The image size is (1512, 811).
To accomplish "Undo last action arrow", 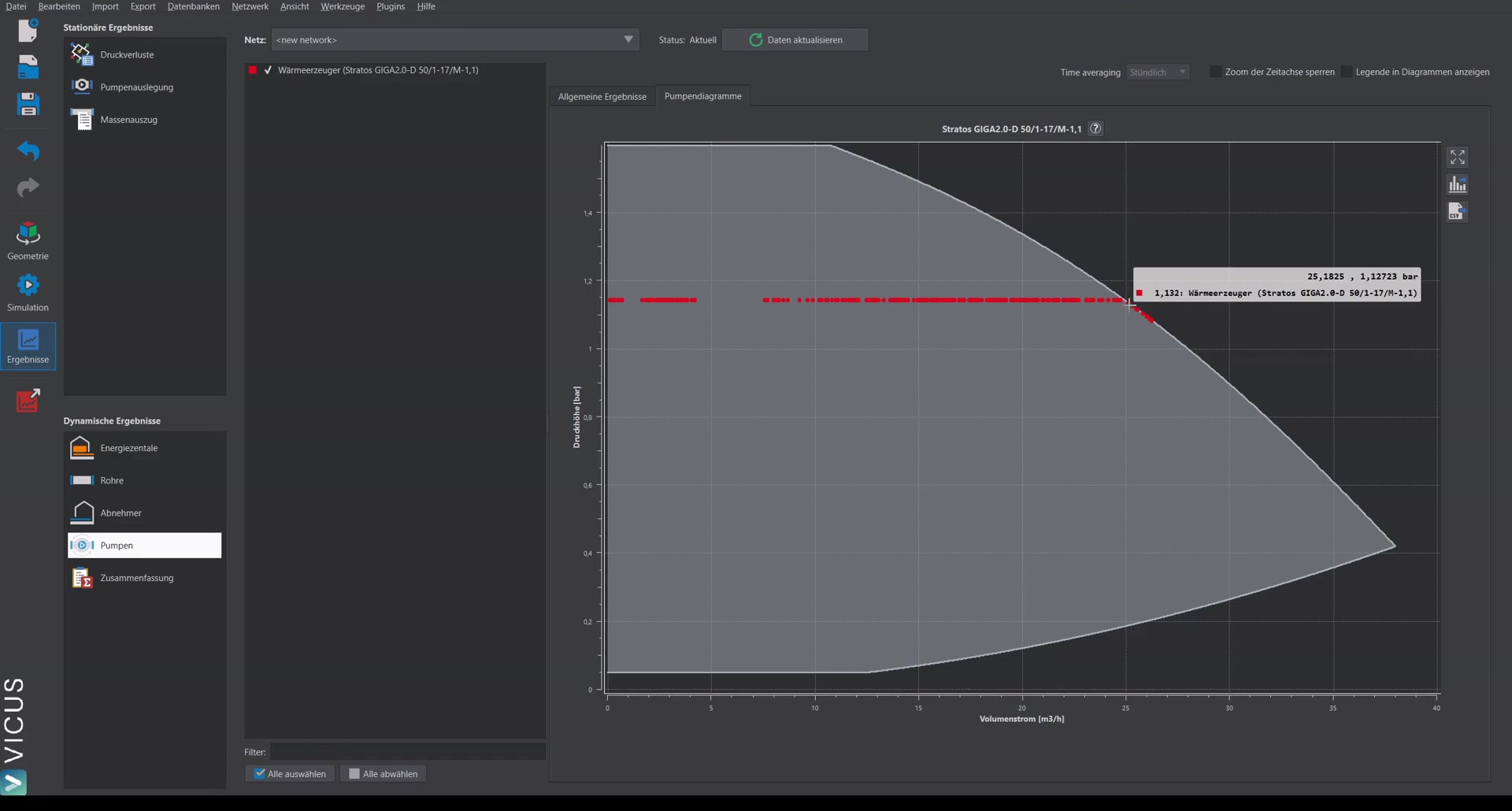I will tap(28, 150).
